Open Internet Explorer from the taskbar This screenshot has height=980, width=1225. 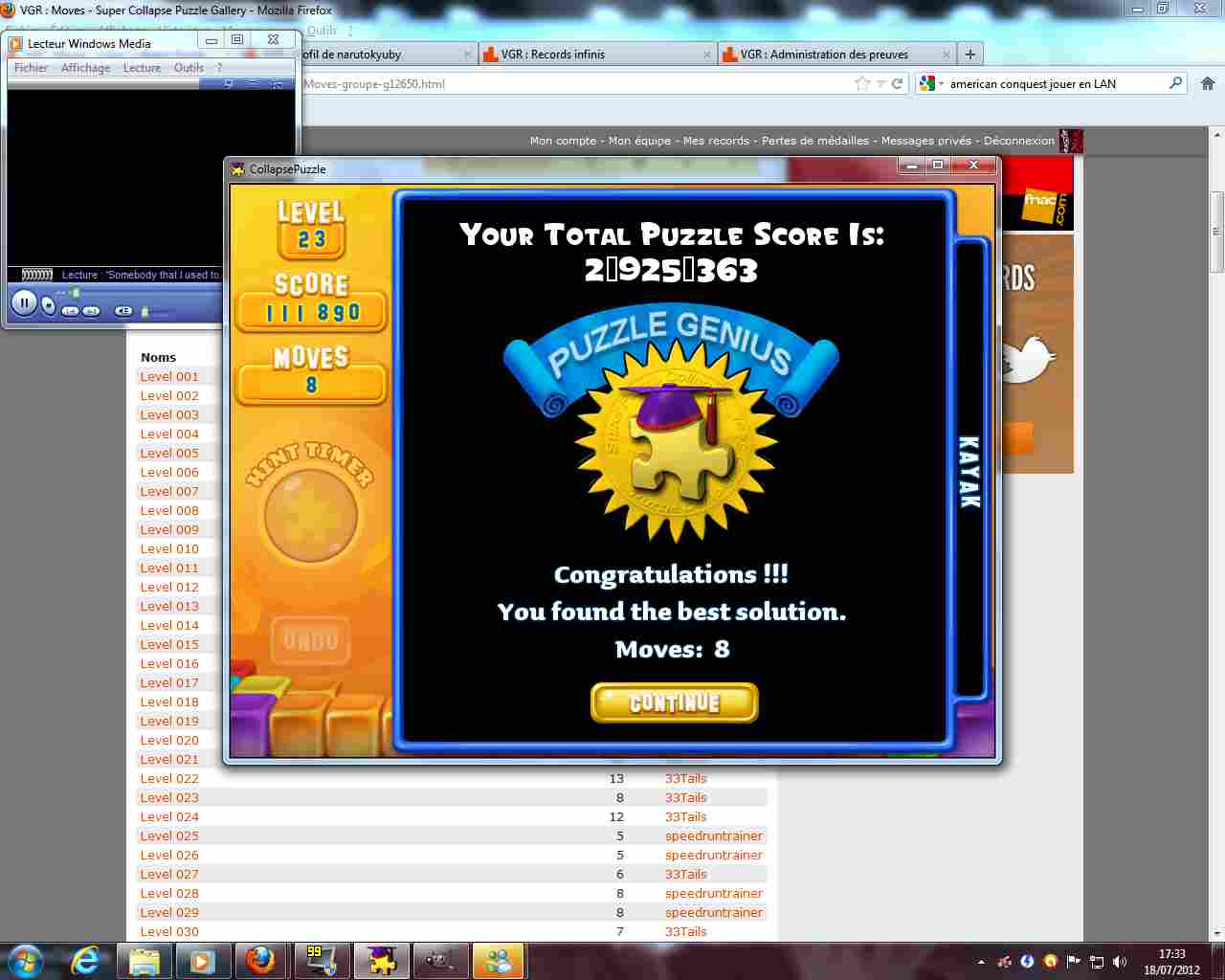86,961
